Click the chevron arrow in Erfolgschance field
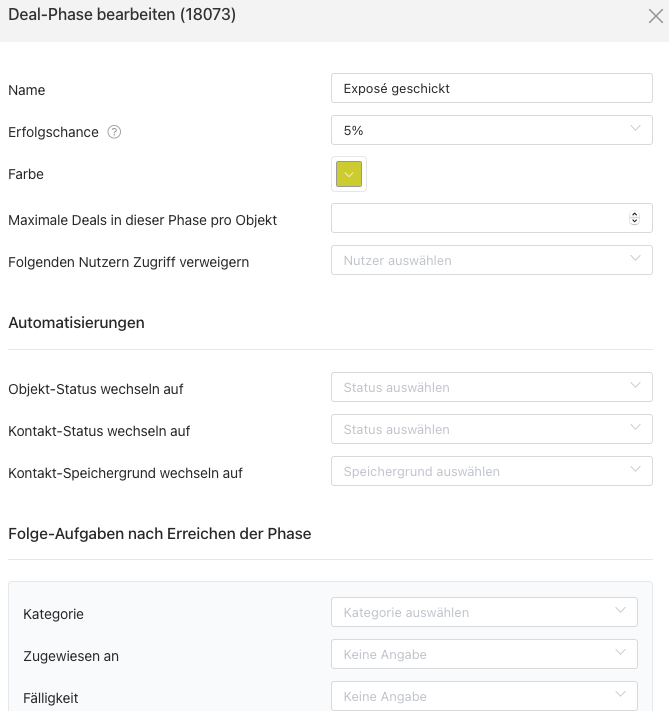The width and height of the screenshot is (669, 711). pyautogui.click(x=635, y=129)
